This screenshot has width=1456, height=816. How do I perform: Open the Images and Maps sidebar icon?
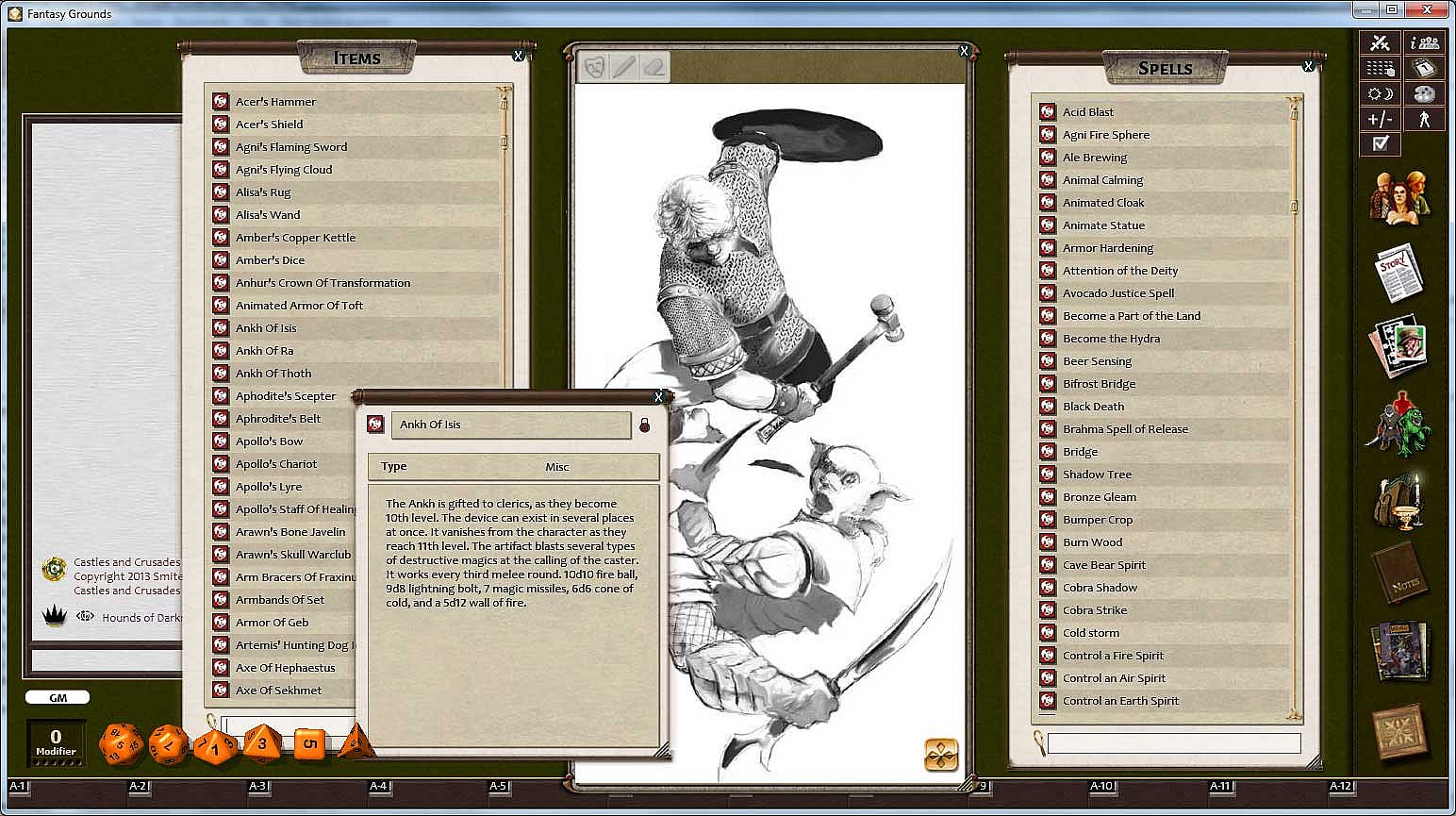[x=1399, y=347]
